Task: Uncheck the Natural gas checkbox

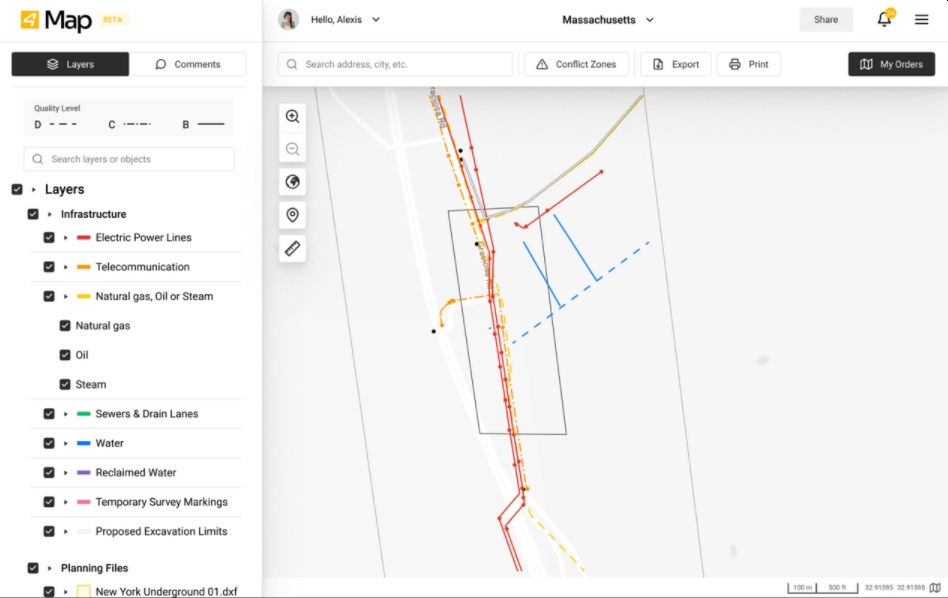Action: point(65,326)
